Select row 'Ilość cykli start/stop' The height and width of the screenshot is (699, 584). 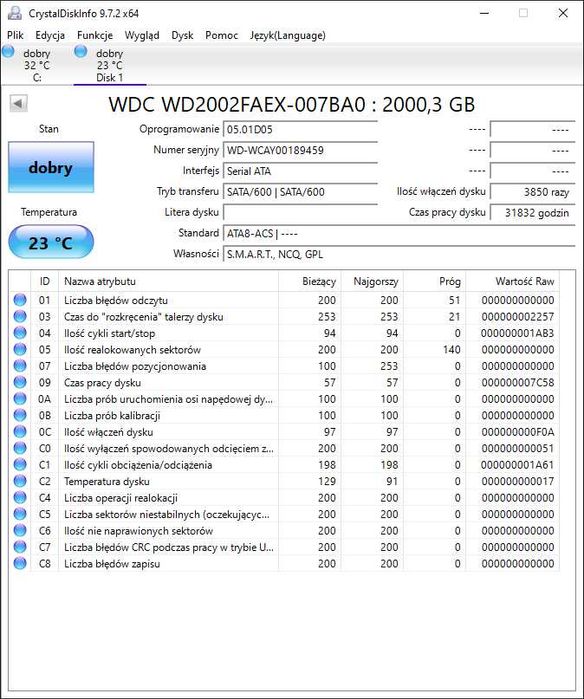coord(284,333)
